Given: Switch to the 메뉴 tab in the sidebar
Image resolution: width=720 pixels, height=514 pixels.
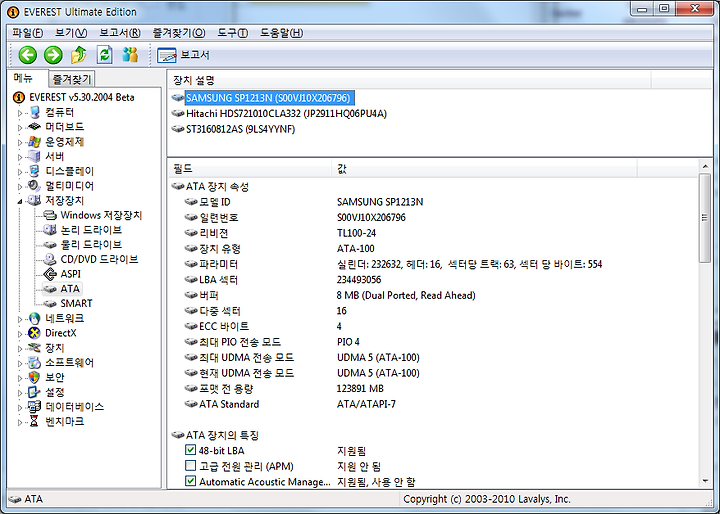Looking at the screenshot, I should point(23,78).
